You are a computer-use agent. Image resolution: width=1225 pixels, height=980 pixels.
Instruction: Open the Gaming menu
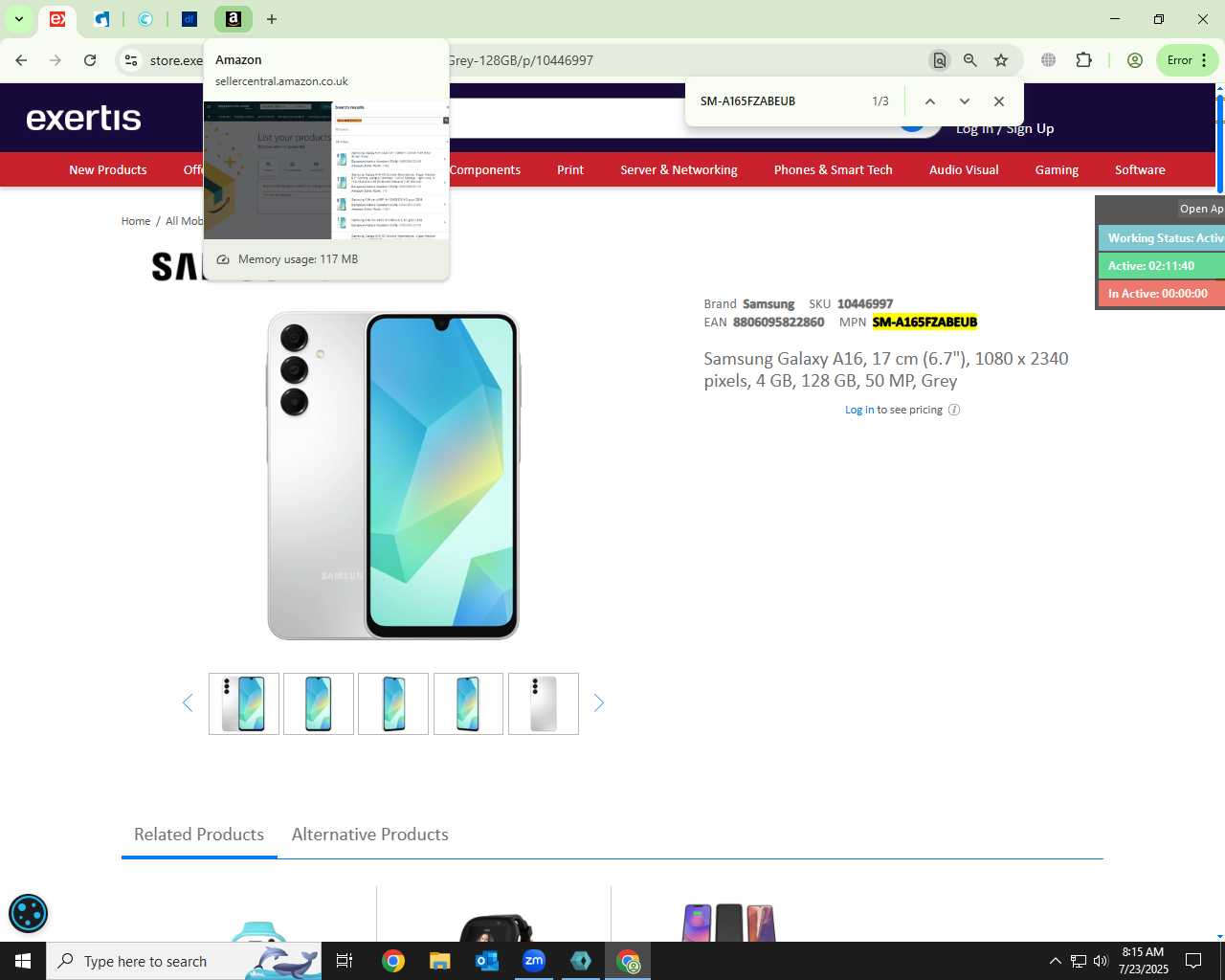pos(1057,169)
